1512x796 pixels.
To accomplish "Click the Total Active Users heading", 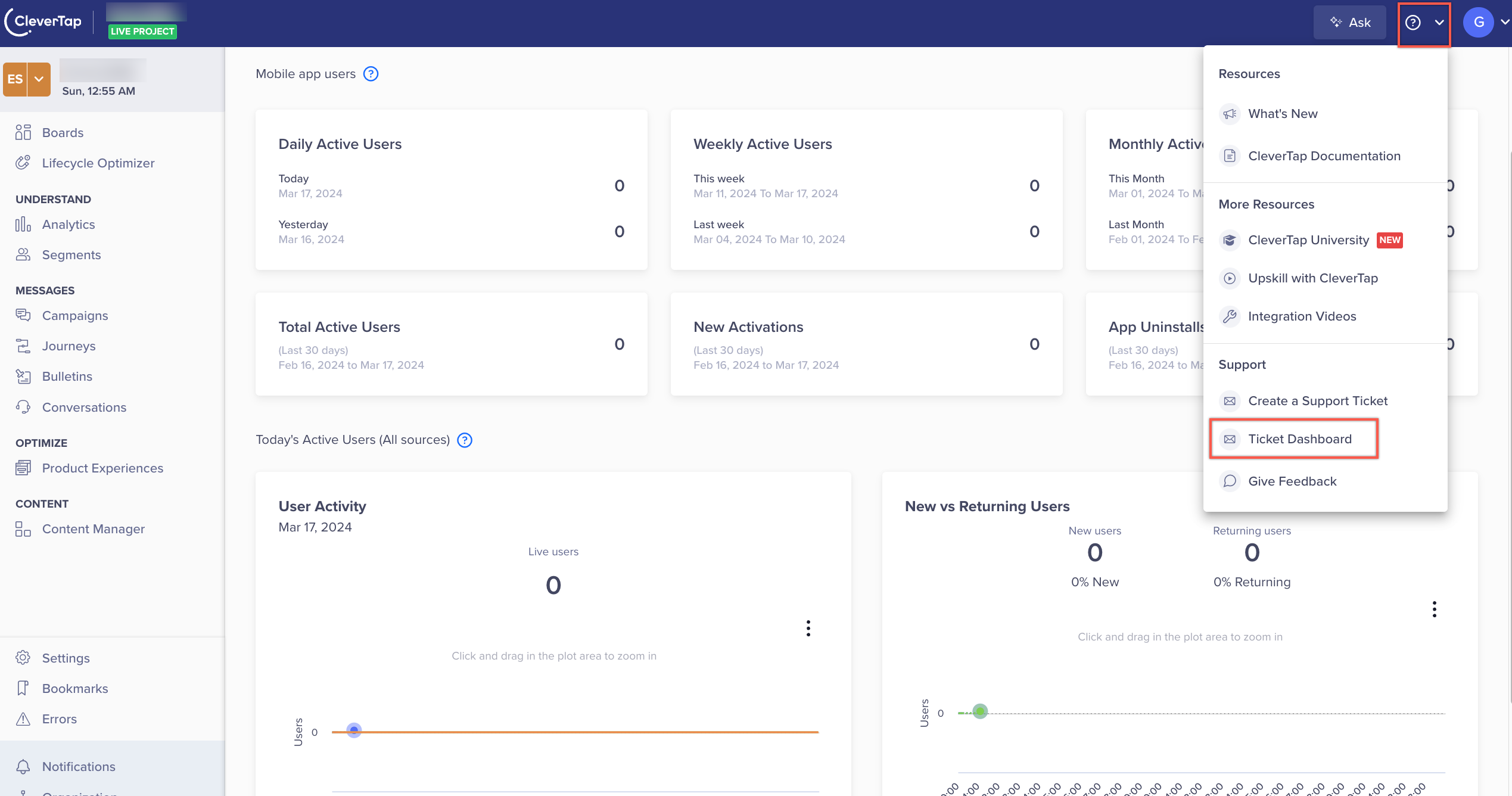I will (339, 327).
